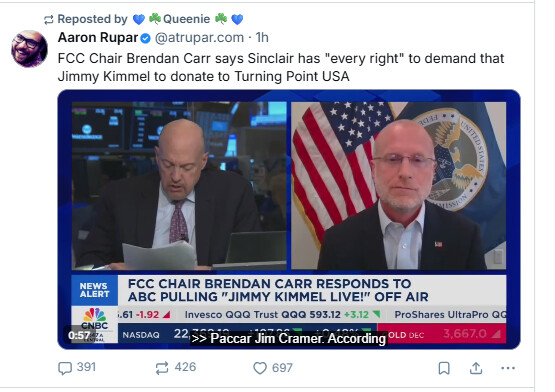Click the repost arrows icon beside 'Reposted by'
Viewport: 555px width, 392px height.
tap(48, 19)
